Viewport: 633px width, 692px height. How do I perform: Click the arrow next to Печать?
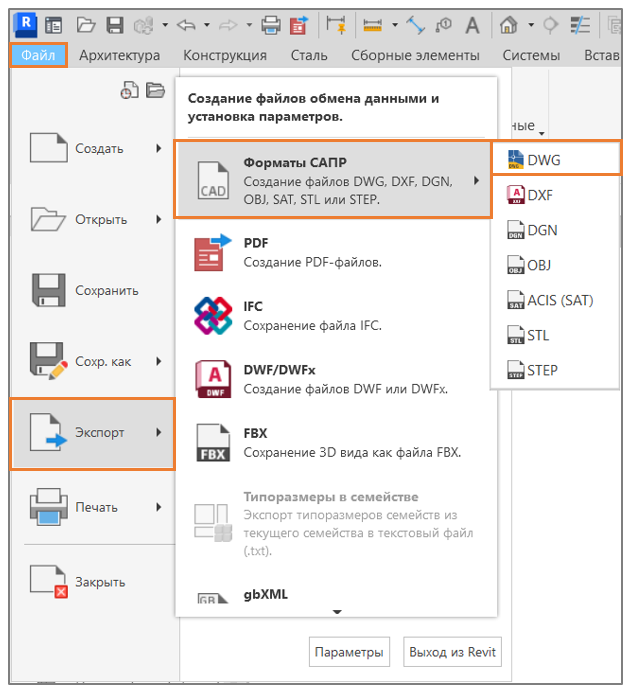(x=159, y=507)
